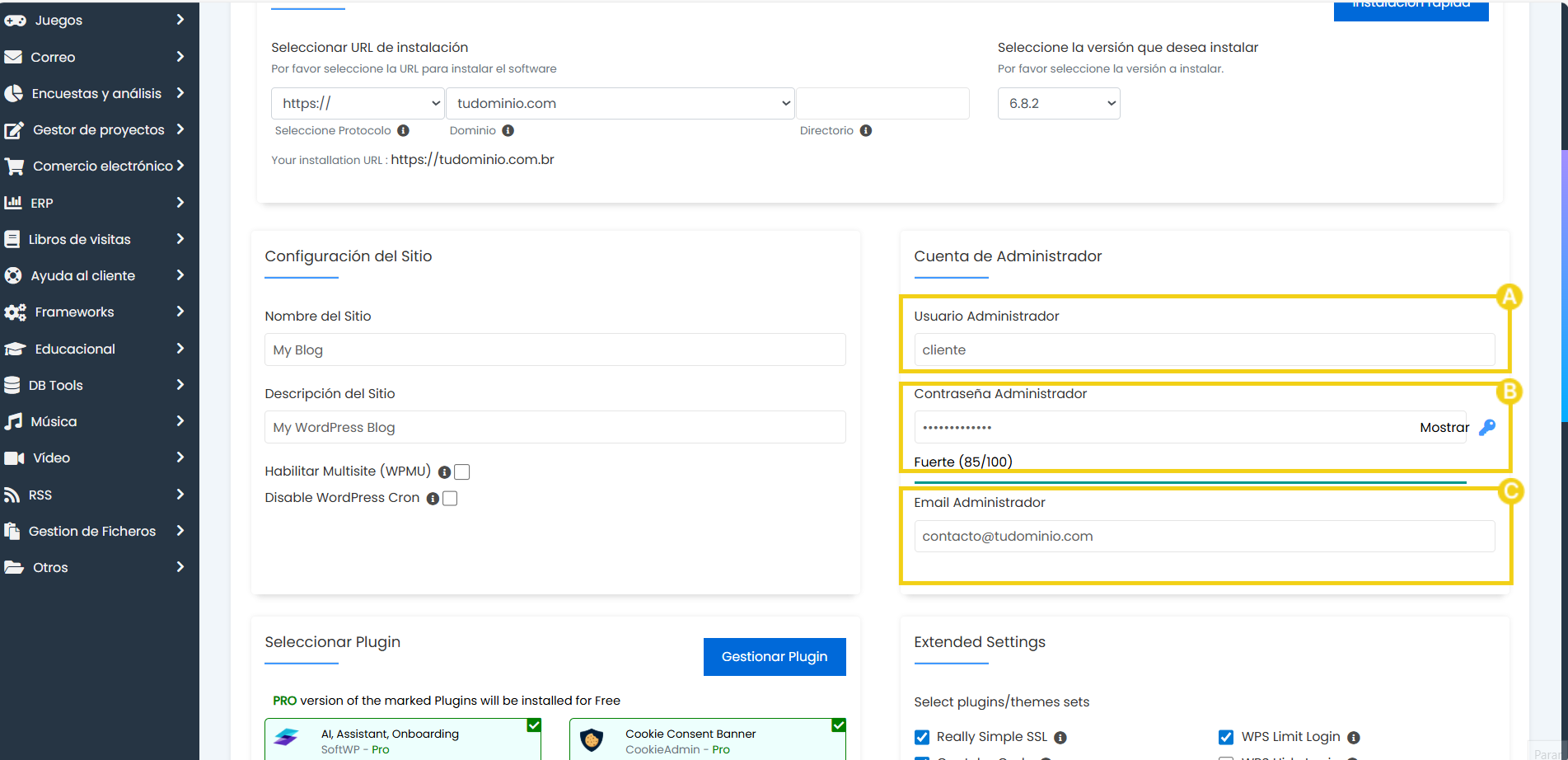1568x760 pixels.
Task: Click info icon next to Directorio
Action: 866,130
